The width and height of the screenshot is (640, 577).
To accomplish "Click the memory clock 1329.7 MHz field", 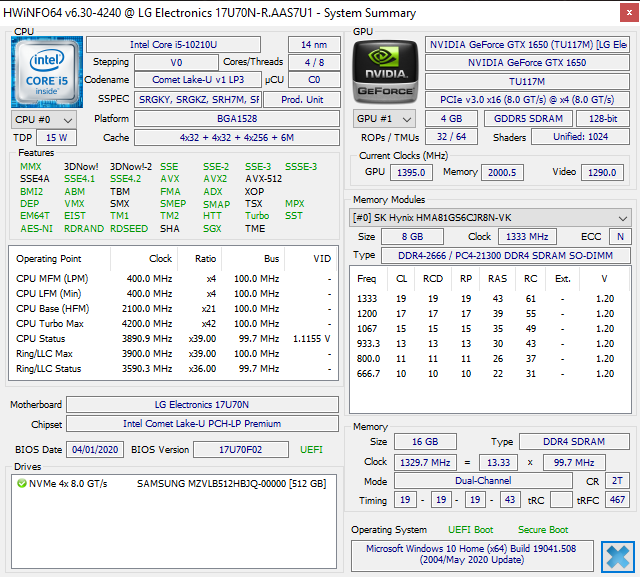I will point(425,463).
